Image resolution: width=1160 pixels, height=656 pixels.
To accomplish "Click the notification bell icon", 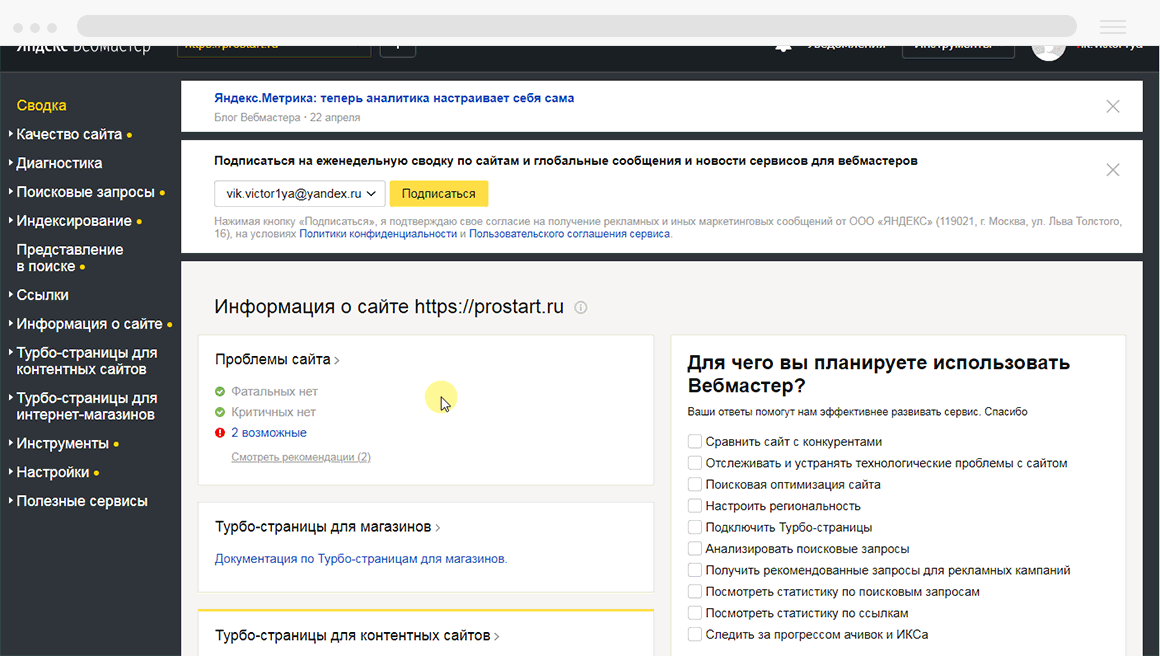I will [x=783, y=48].
